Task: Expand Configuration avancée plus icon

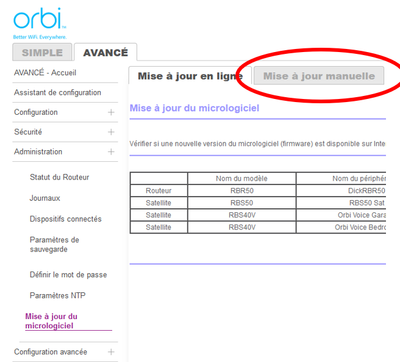Action: click(111, 352)
